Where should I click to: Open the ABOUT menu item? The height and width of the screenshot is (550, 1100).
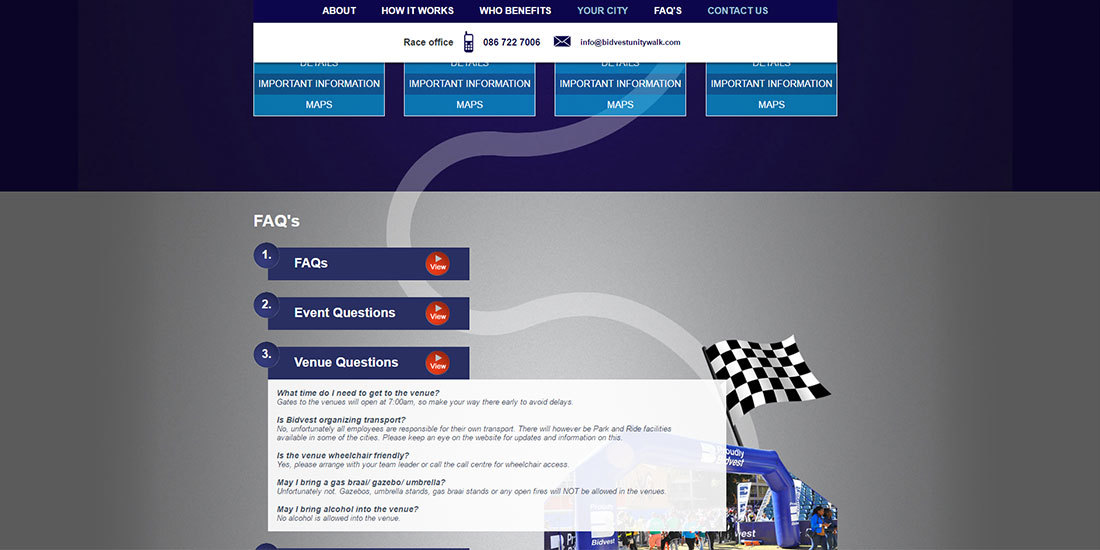pyautogui.click(x=339, y=11)
